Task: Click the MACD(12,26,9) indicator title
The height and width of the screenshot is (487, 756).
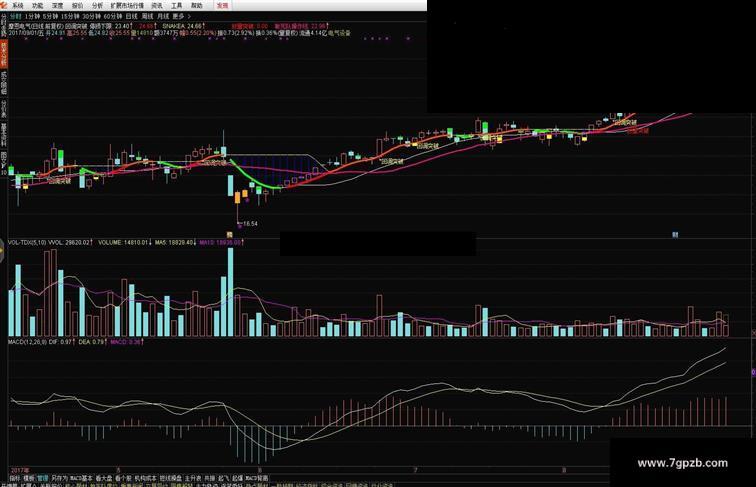Action: point(27,341)
